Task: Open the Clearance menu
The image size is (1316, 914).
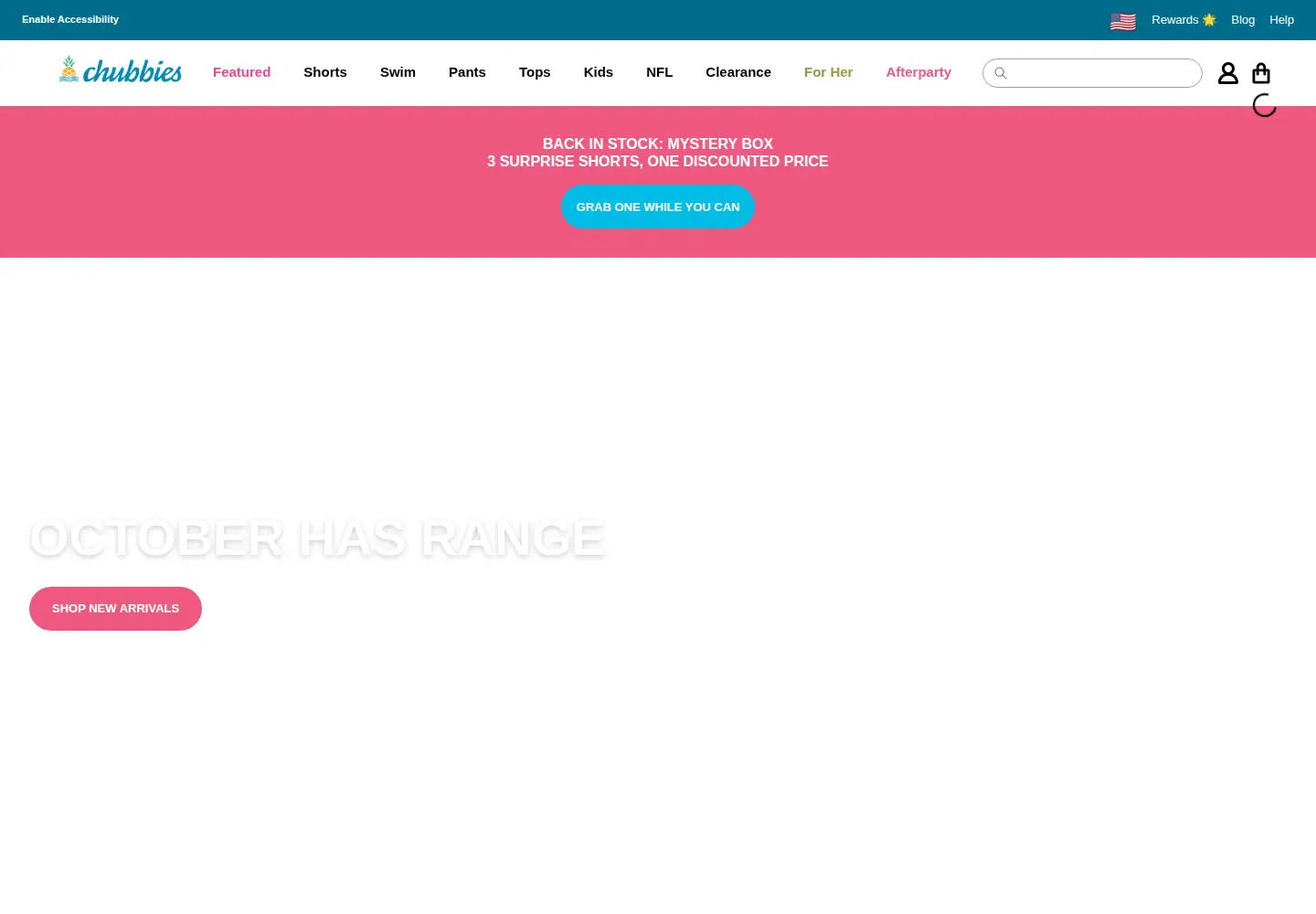Action: (x=738, y=72)
